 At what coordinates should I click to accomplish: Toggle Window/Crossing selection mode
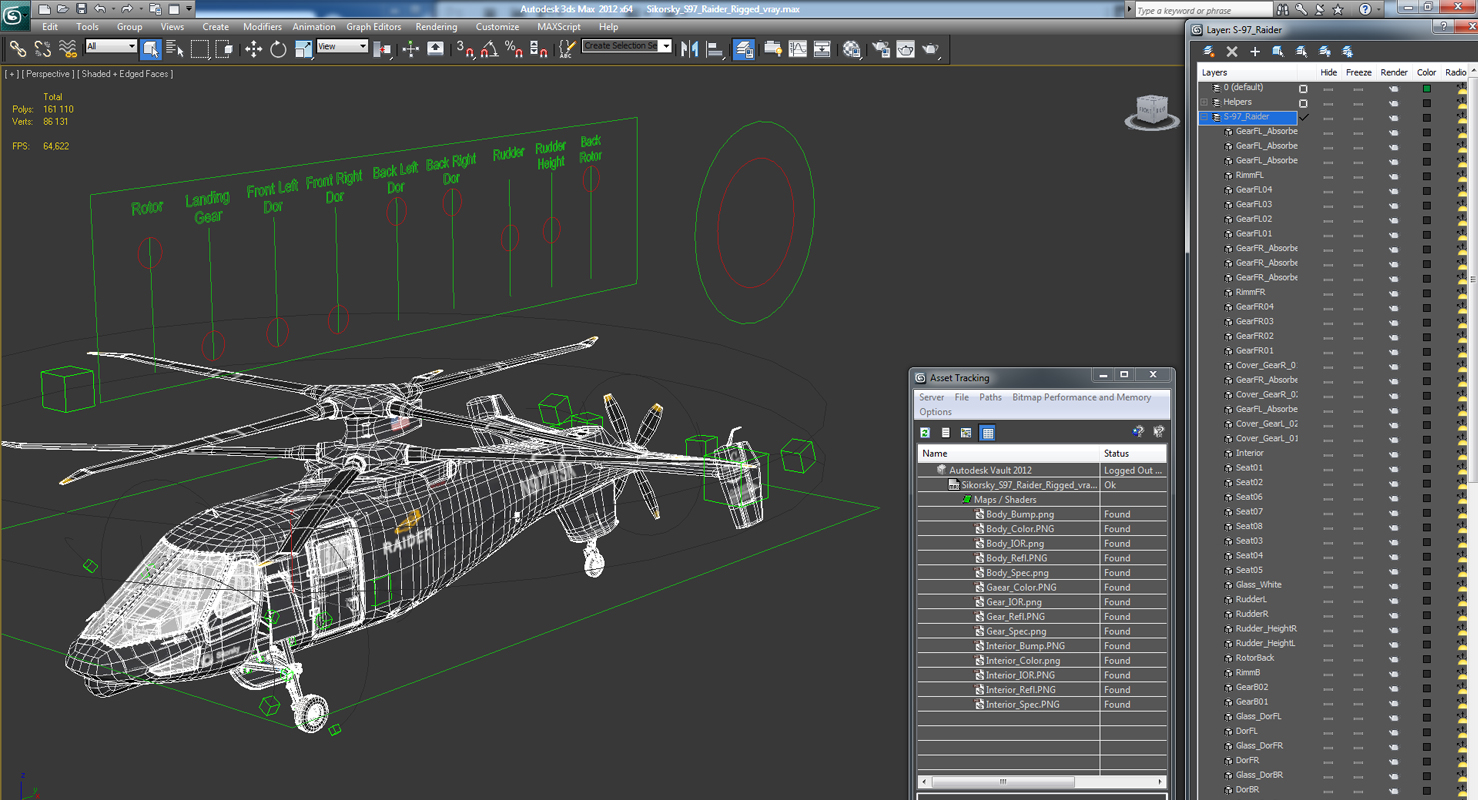click(x=225, y=48)
